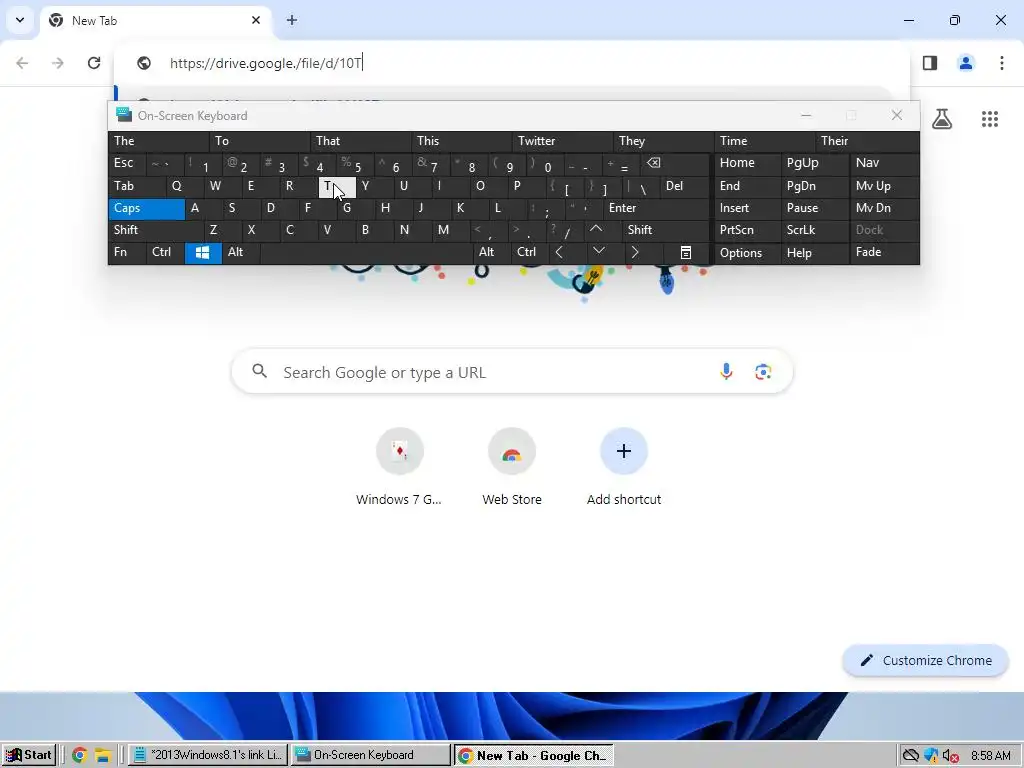Viewport: 1024px width, 768px height.
Task: Click the PgDn key
Action: click(815, 186)
